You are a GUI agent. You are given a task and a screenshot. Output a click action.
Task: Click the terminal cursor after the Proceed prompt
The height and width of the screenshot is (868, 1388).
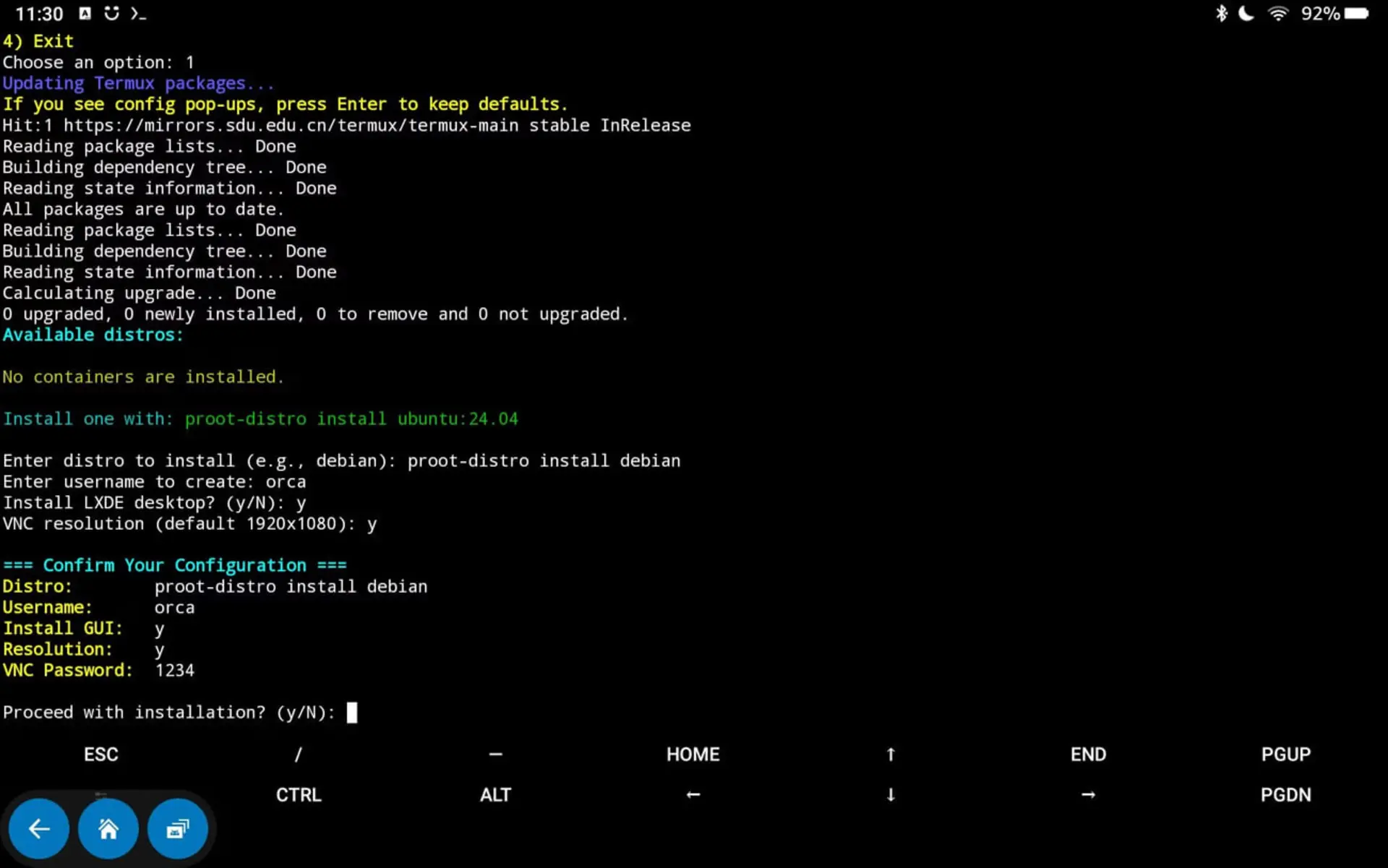(x=352, y=713)
